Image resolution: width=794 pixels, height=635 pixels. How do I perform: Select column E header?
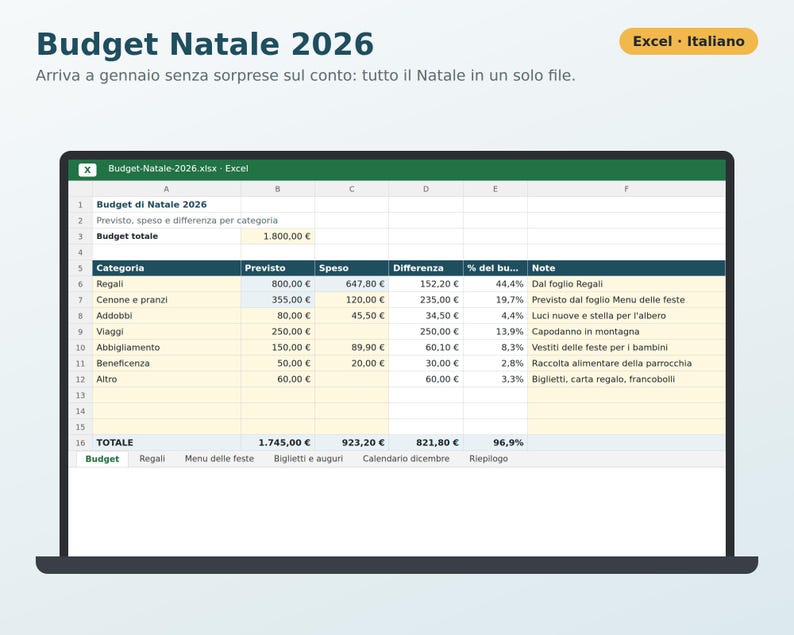495,189
